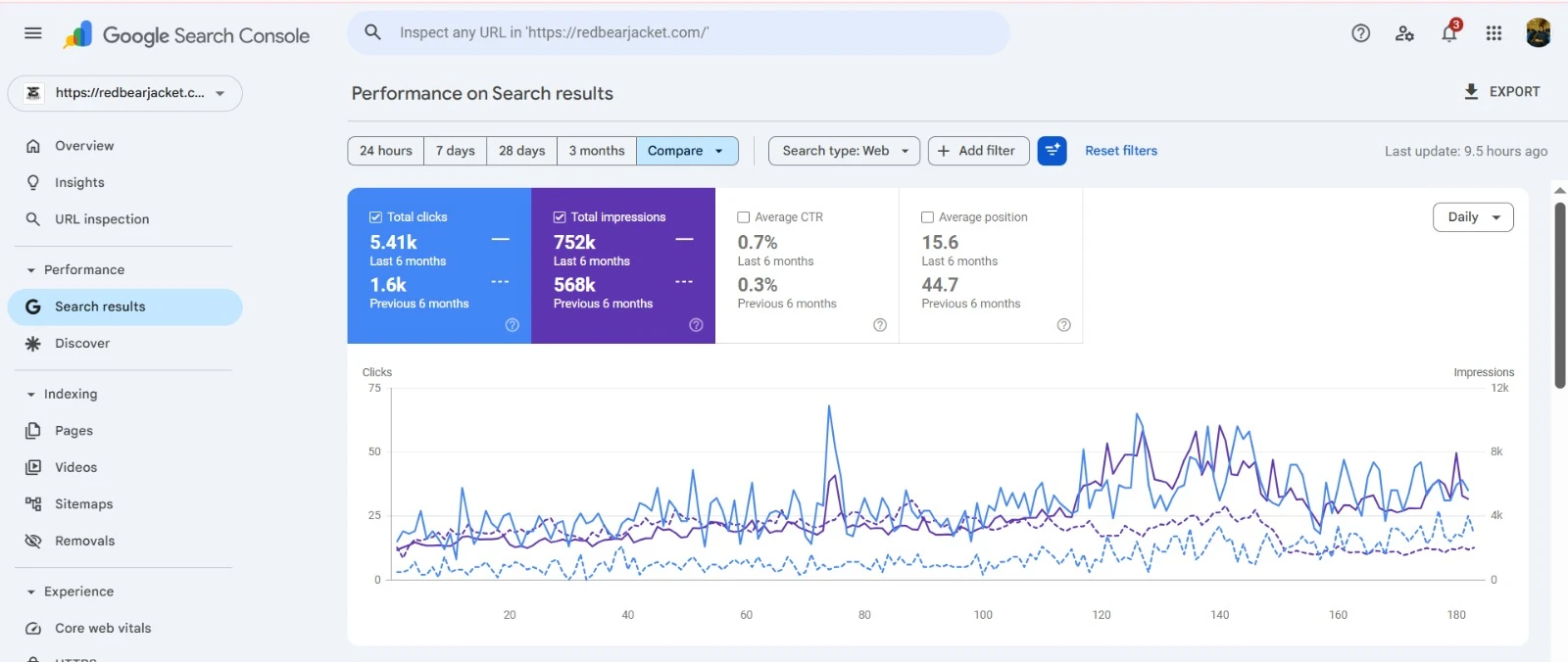Select the 7 days tab

[456, 151]
